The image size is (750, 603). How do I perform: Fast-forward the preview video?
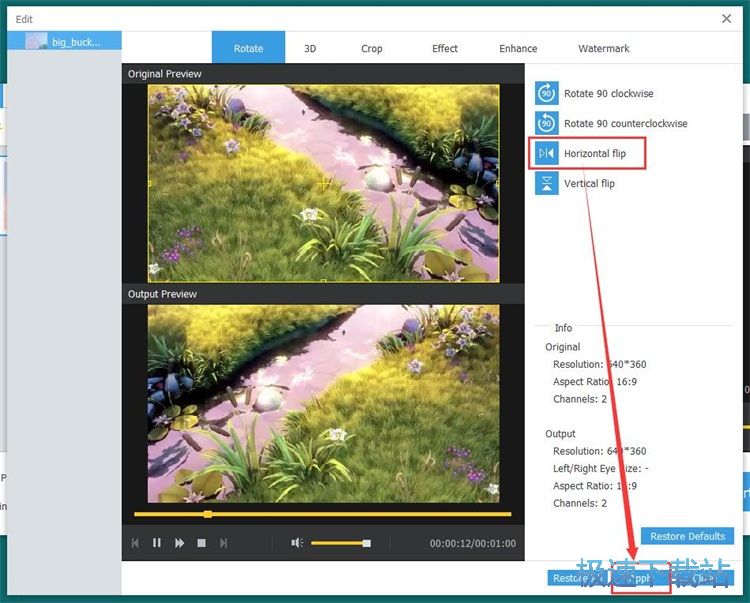click(179, 543)
